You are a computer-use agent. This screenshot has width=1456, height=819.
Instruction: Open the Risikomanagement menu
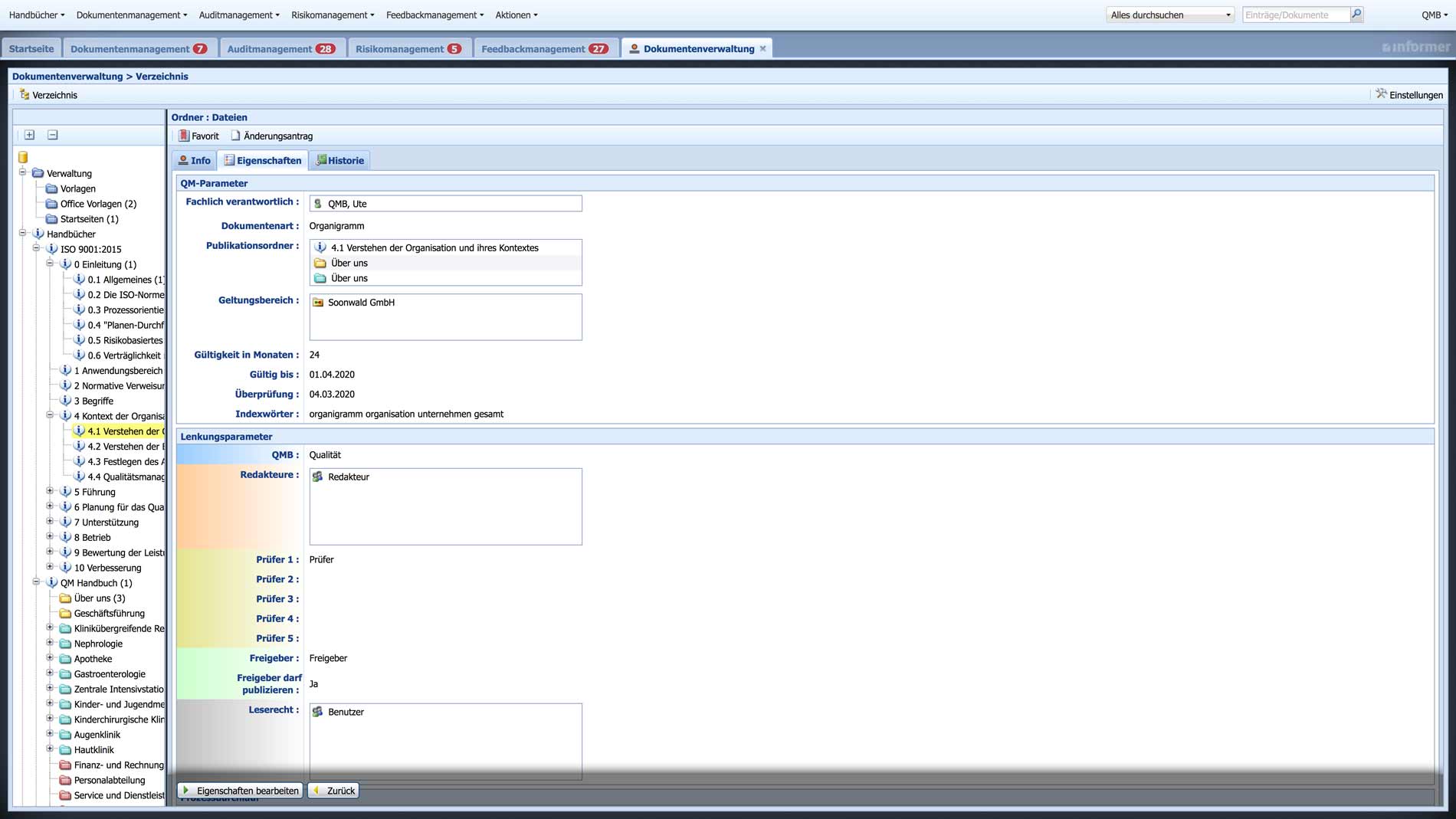pyautogui.click(x=333, y=15)
